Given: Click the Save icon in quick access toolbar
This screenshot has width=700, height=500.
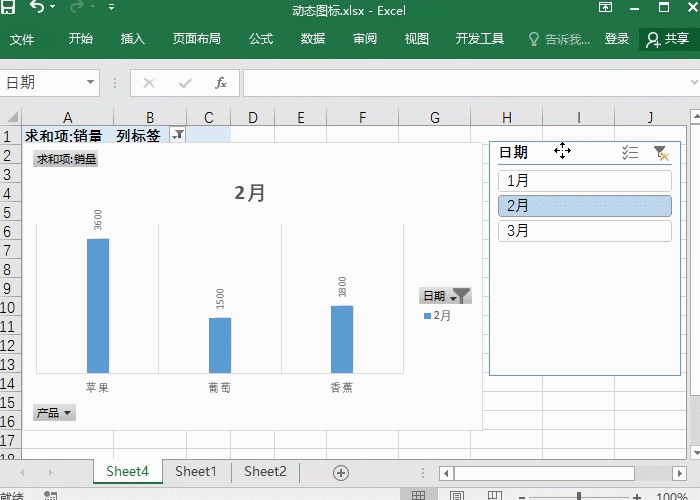Looking at the screenshot, I should 8,7.
